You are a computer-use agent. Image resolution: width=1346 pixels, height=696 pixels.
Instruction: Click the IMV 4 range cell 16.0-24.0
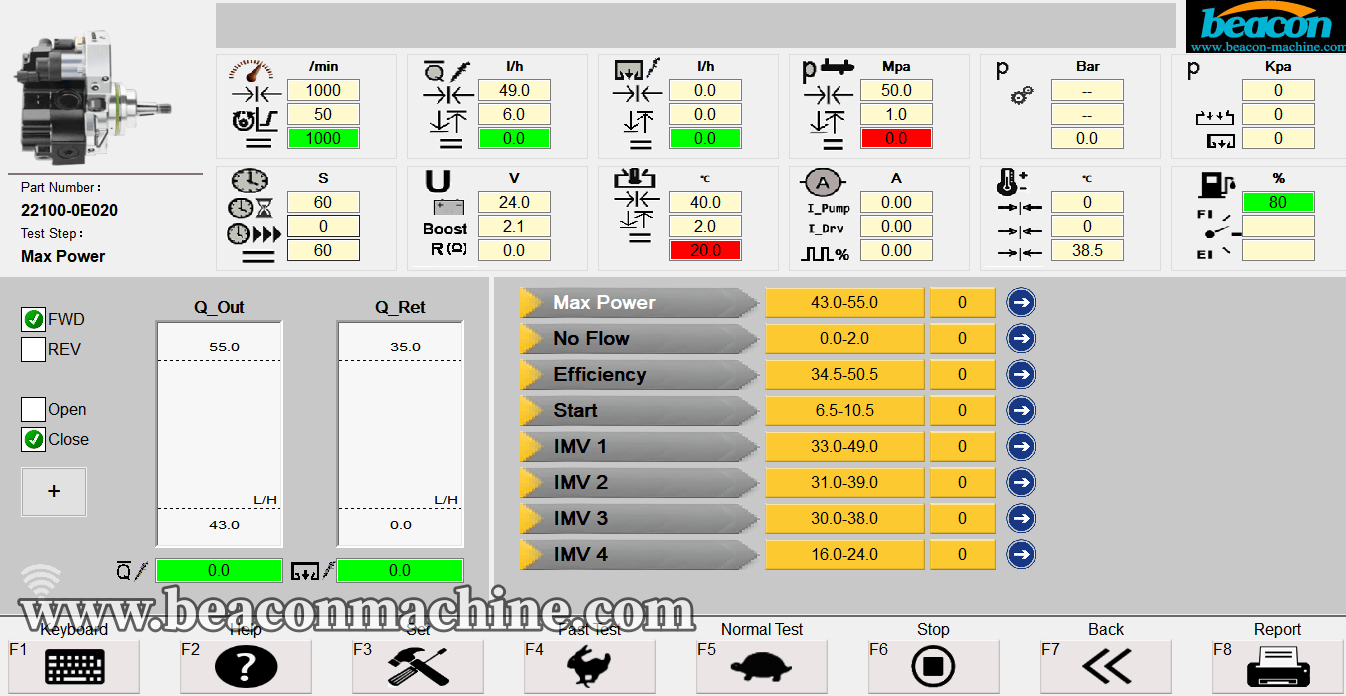(x=845, y=555)
